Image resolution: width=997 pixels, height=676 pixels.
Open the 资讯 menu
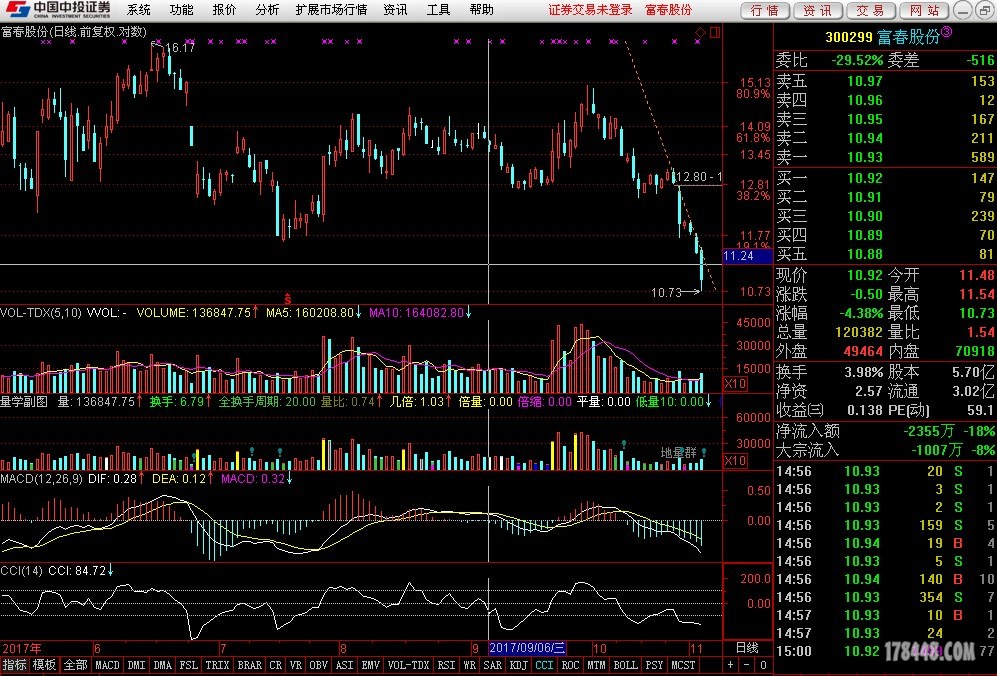click(395, 10)
